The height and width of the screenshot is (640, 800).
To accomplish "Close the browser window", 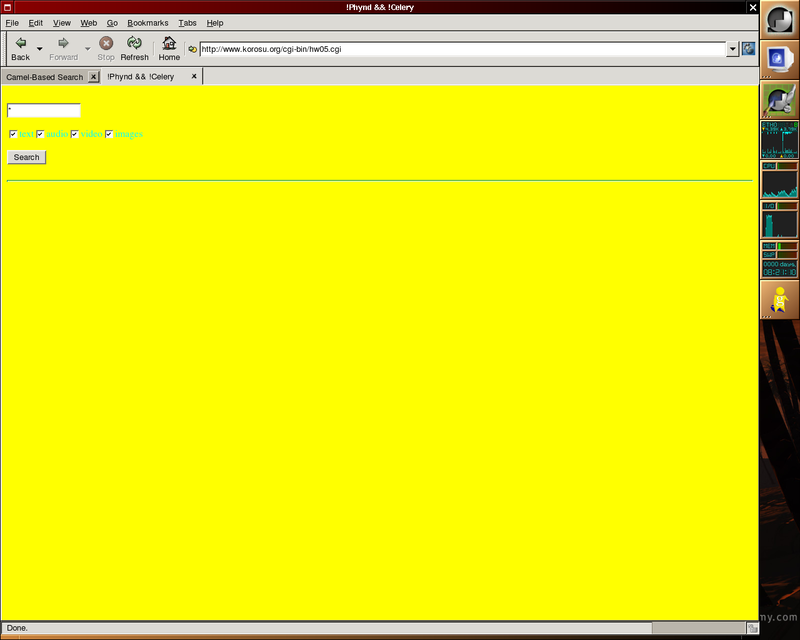I will [x=753, y=7].
